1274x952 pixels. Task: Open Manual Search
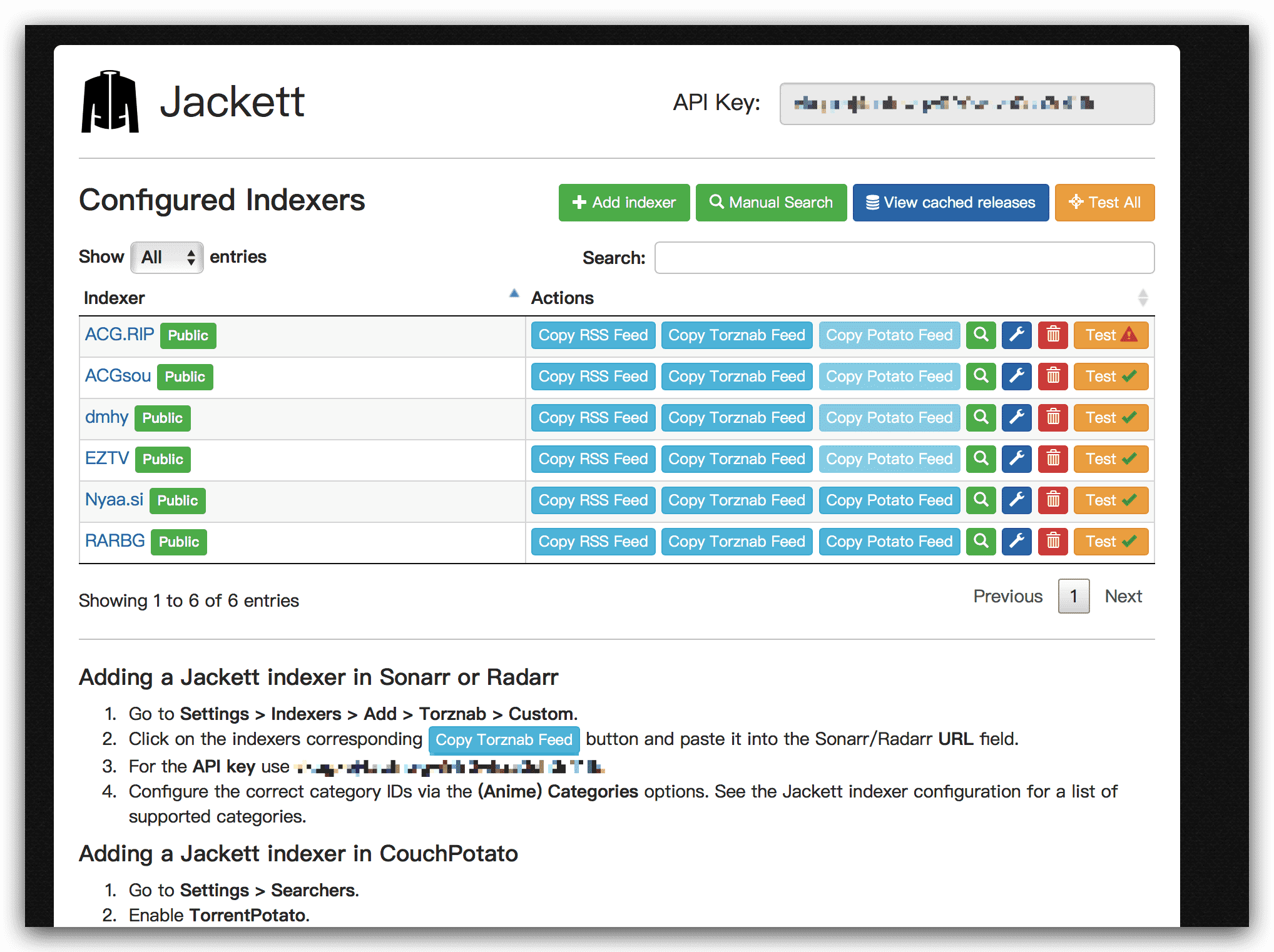(x=771, y=203)
